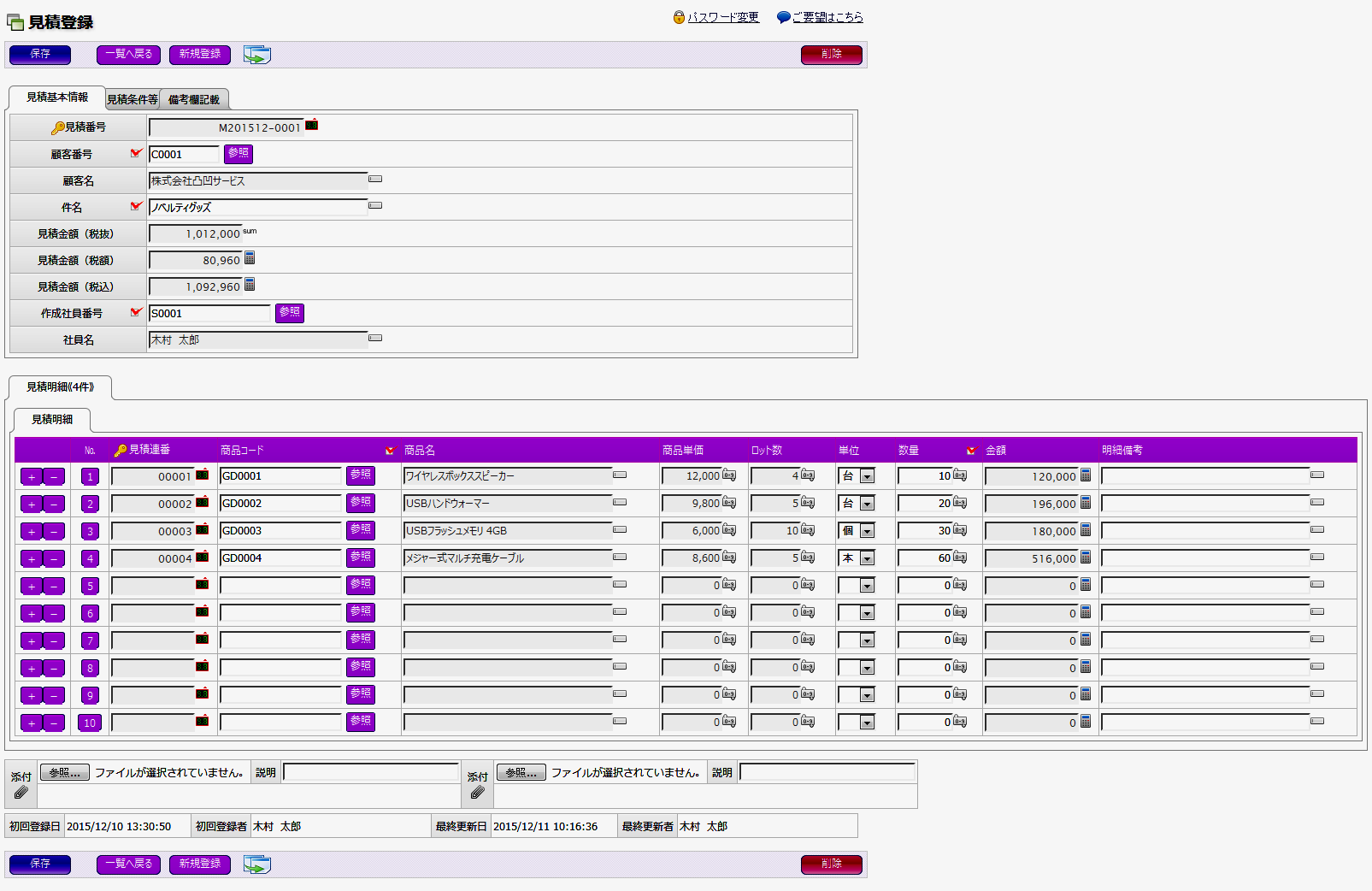Screen dimensions: 1372x891
Task: Switch to the 見積条件等 tab
Action: pyautogui.click(x=132, y=99)
